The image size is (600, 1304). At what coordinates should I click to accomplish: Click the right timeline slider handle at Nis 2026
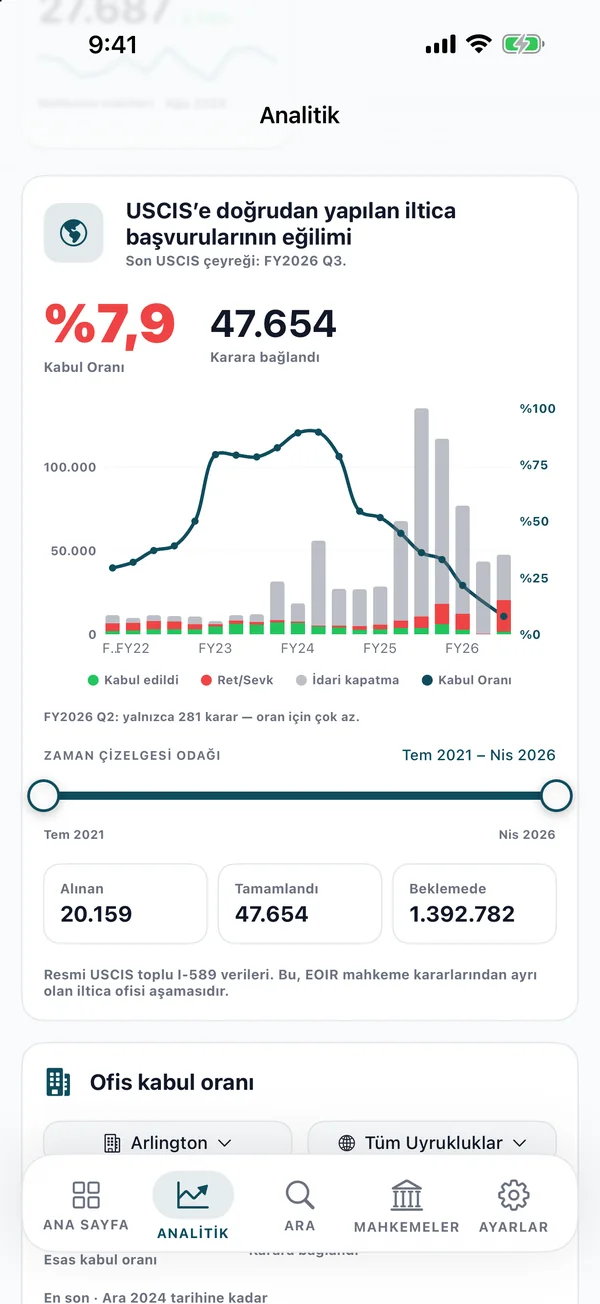point(556,796)
